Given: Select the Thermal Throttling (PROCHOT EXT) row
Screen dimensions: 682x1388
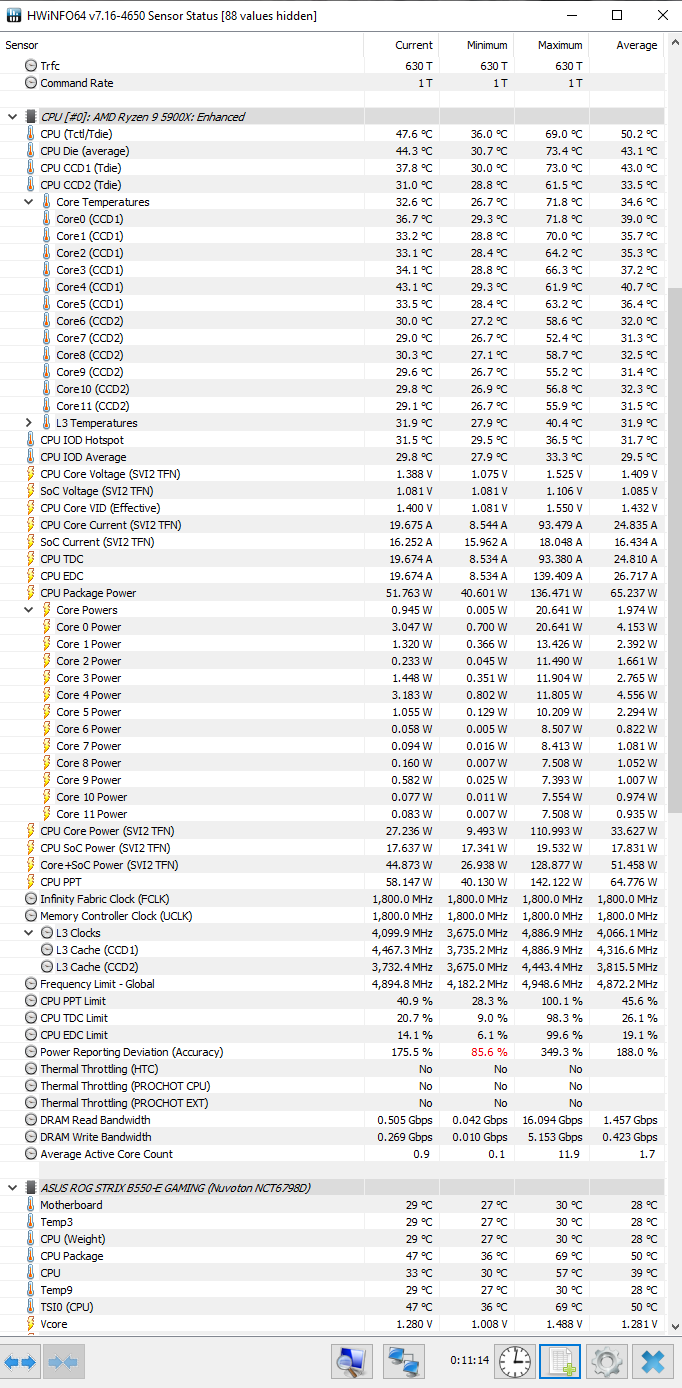Looking at the screenshot, I should pyautogui.click(x=332, y=1103).
